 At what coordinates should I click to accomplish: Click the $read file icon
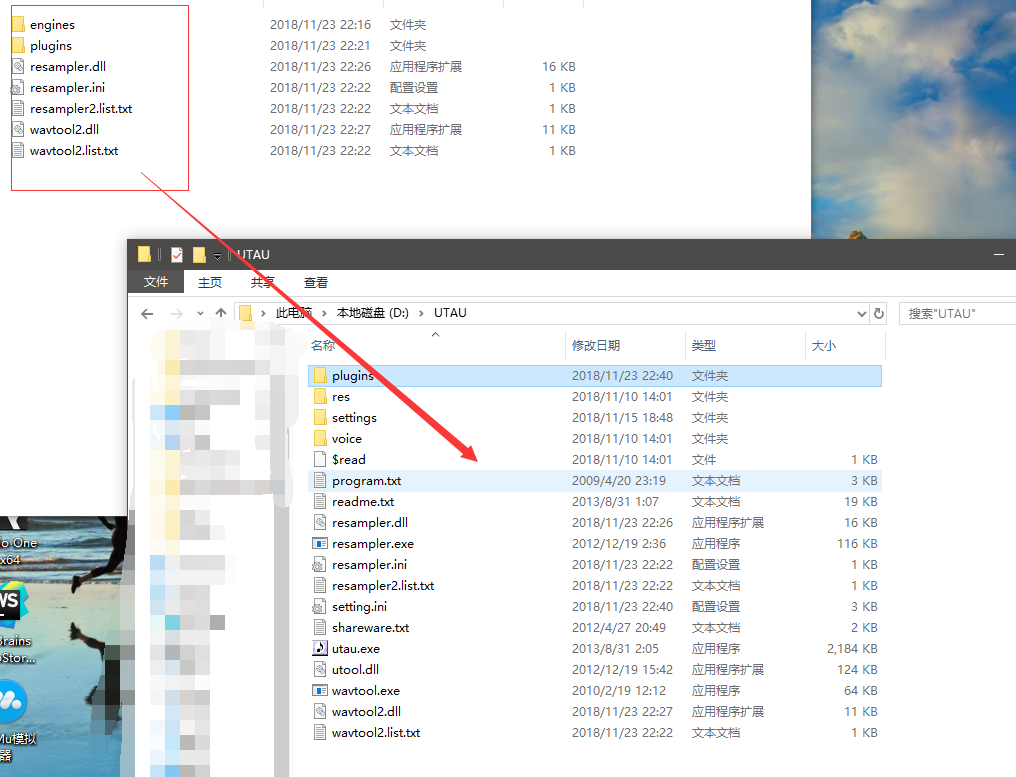319,459
